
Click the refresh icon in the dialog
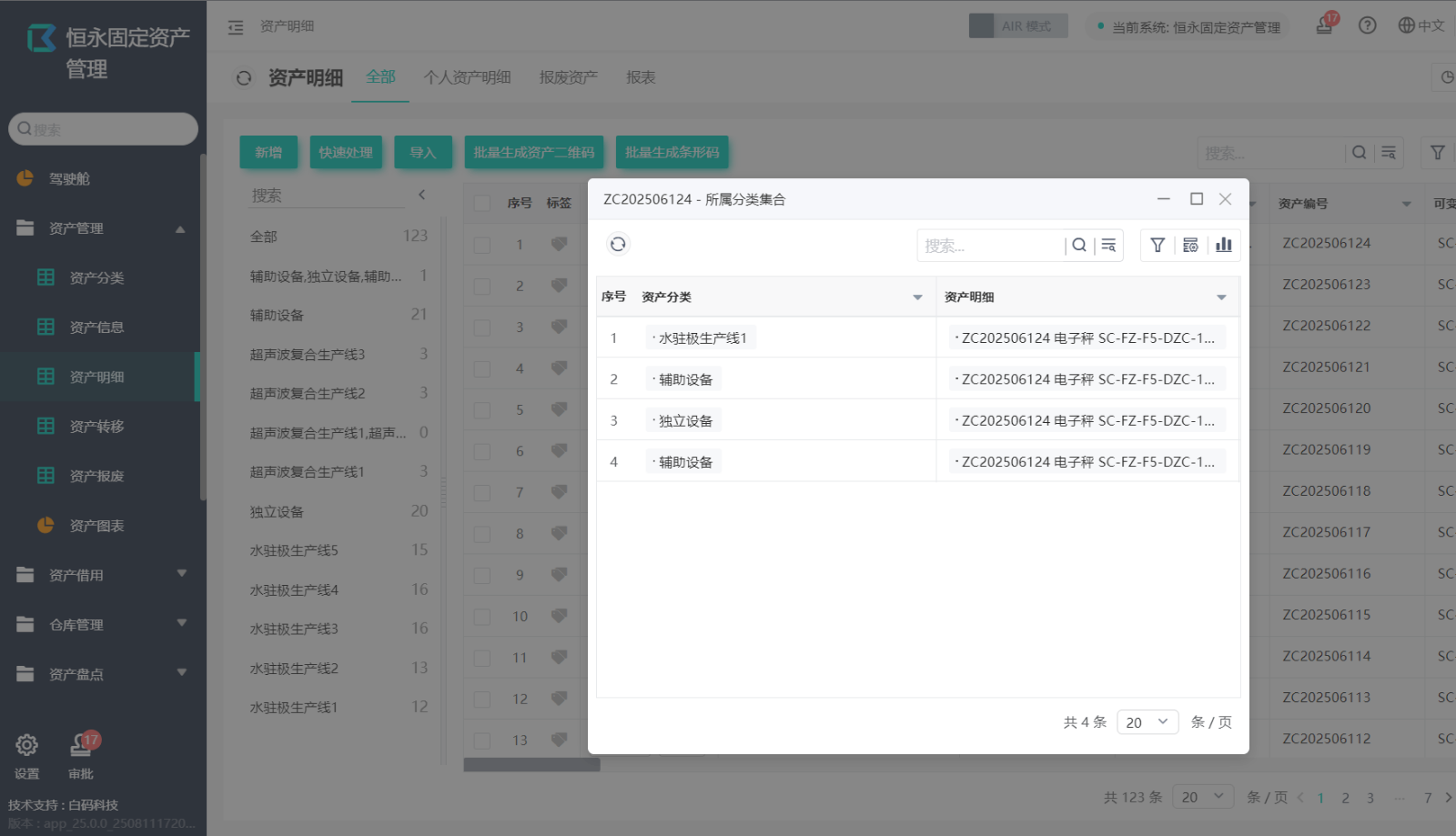point(618,244)
